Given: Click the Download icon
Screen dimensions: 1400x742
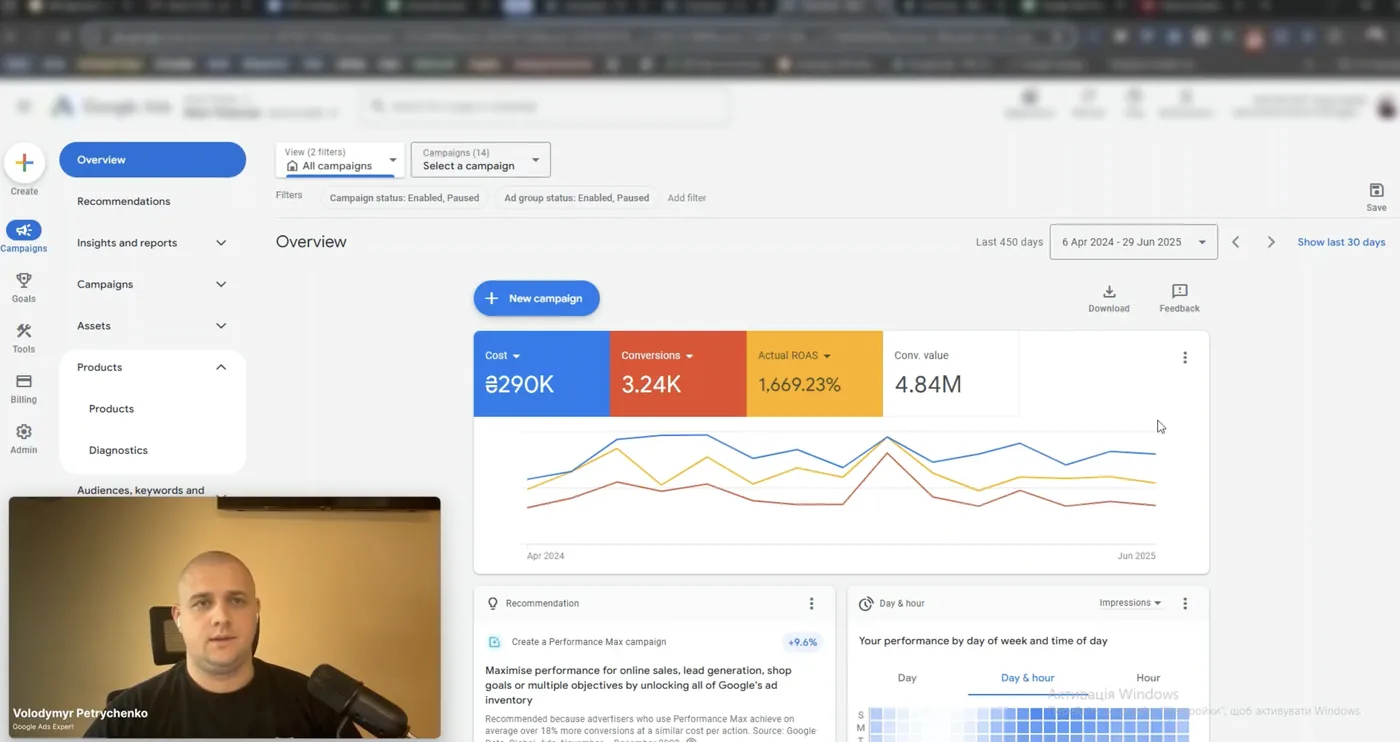Looking at the screenshot, I should [x=1109, y=291].
